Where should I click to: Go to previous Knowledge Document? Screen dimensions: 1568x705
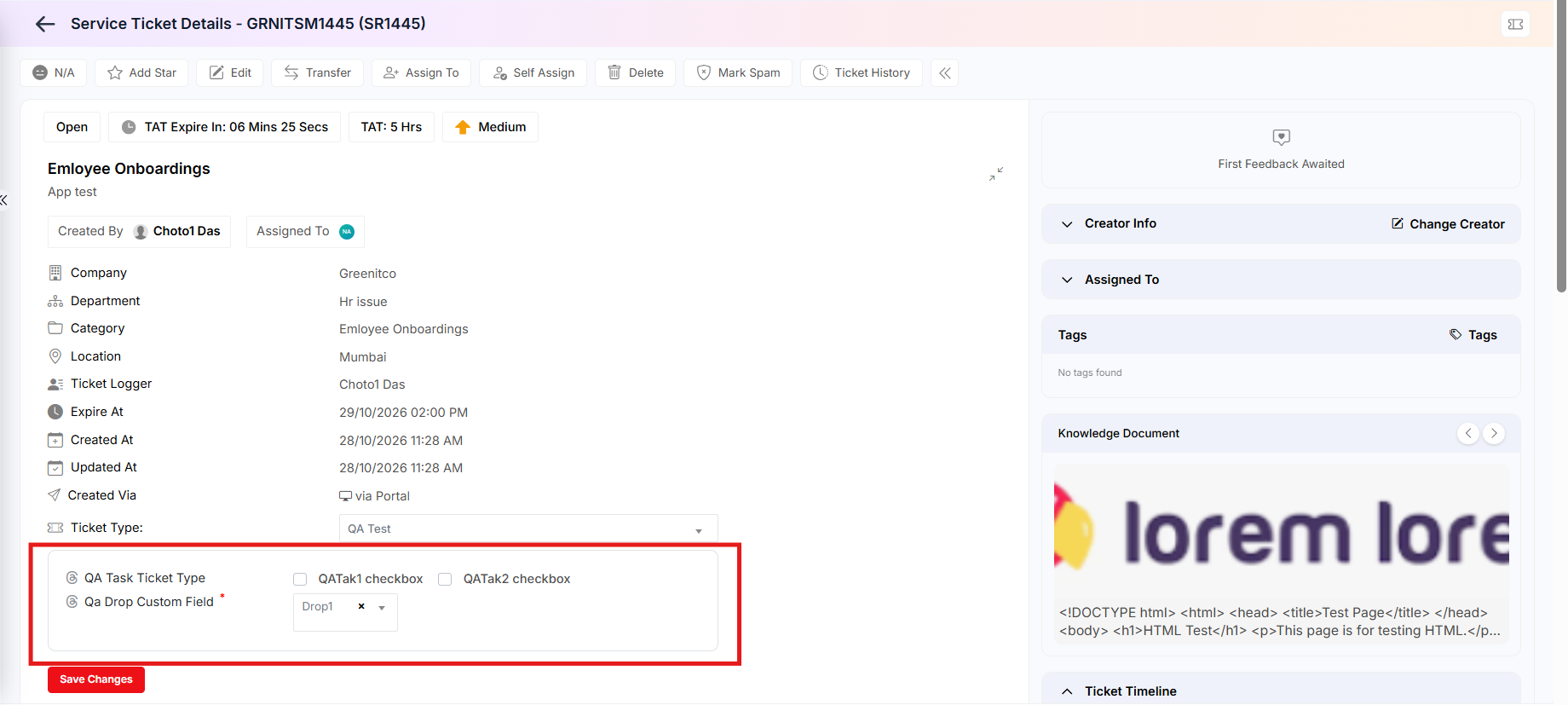tap(1468, 433)
